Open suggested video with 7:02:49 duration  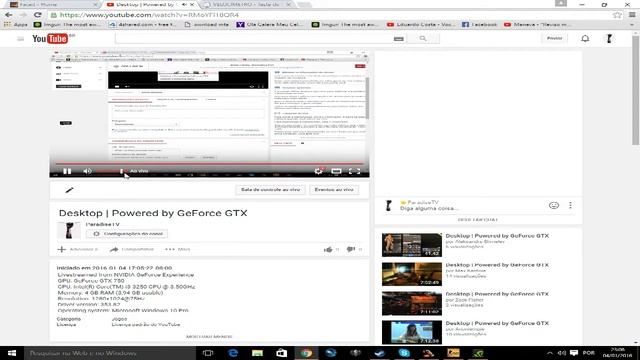coord(412,274)
